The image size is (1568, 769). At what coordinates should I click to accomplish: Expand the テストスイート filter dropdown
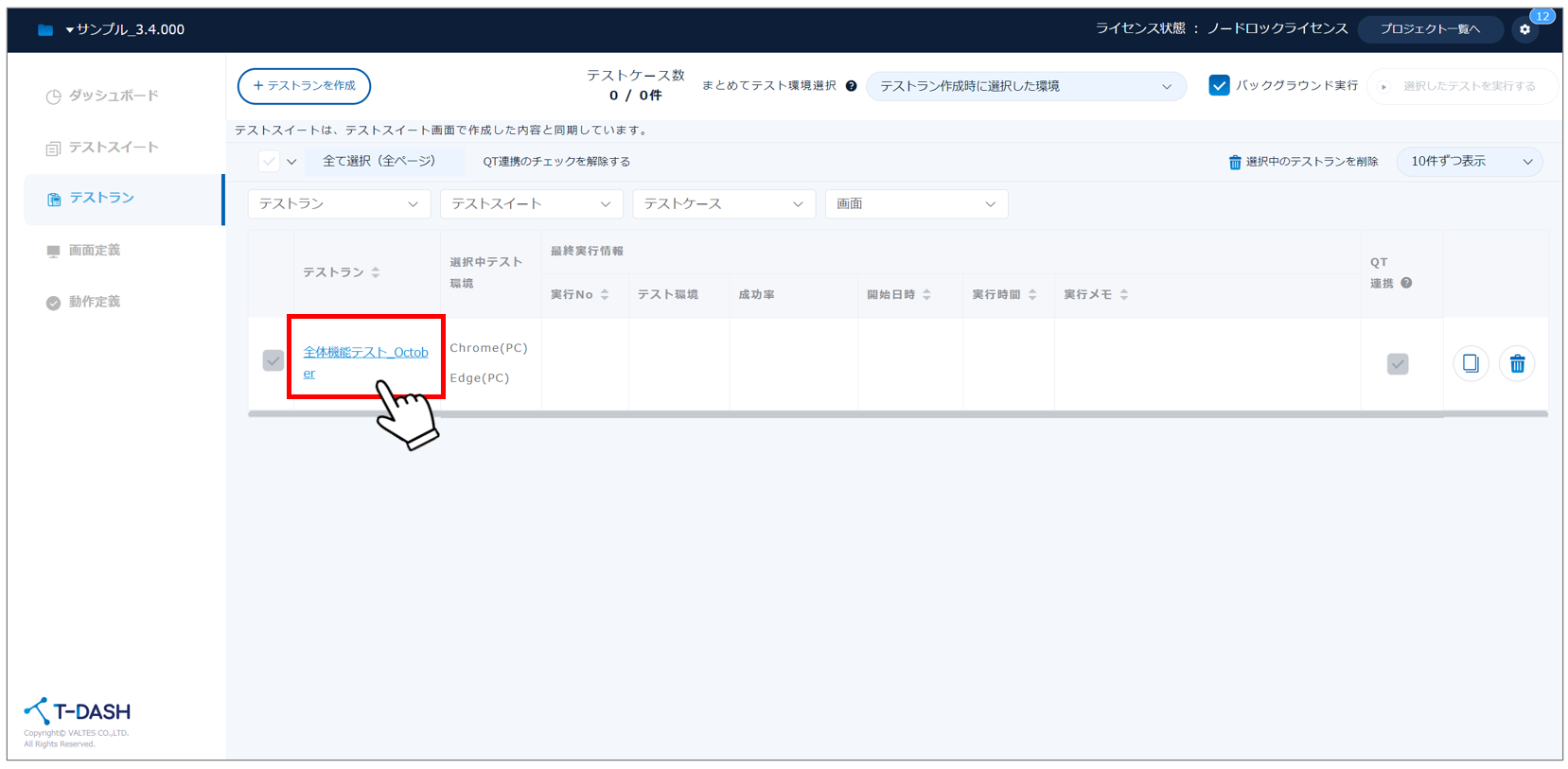pos(531,204)
